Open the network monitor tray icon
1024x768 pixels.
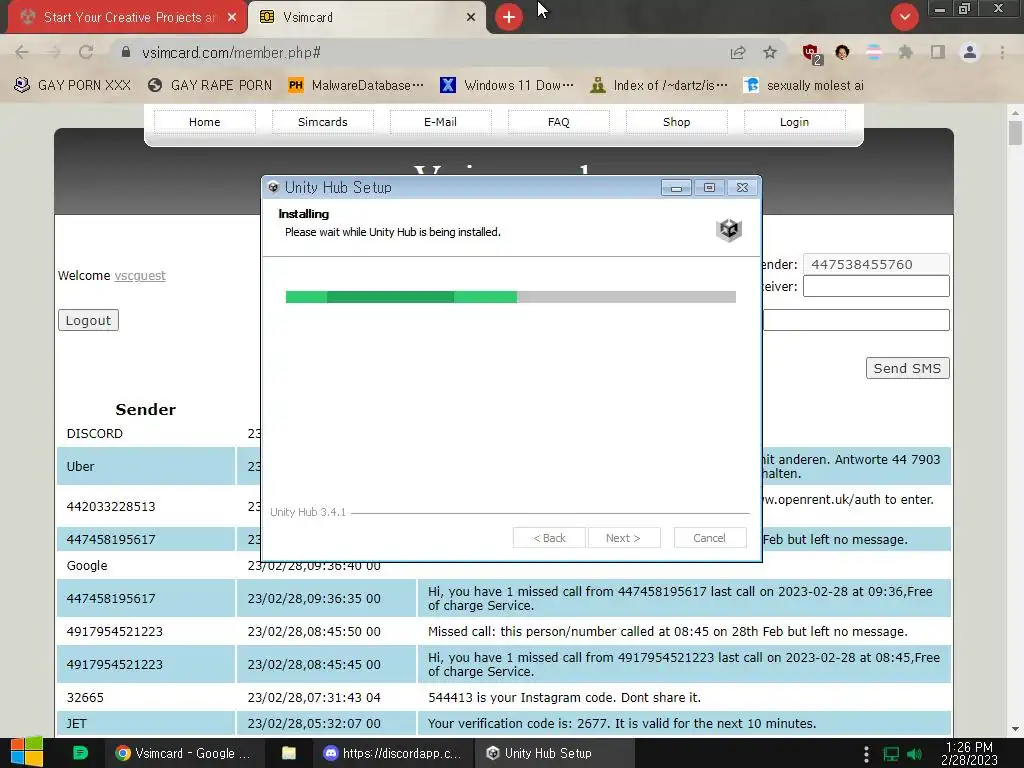click(891, 754)
